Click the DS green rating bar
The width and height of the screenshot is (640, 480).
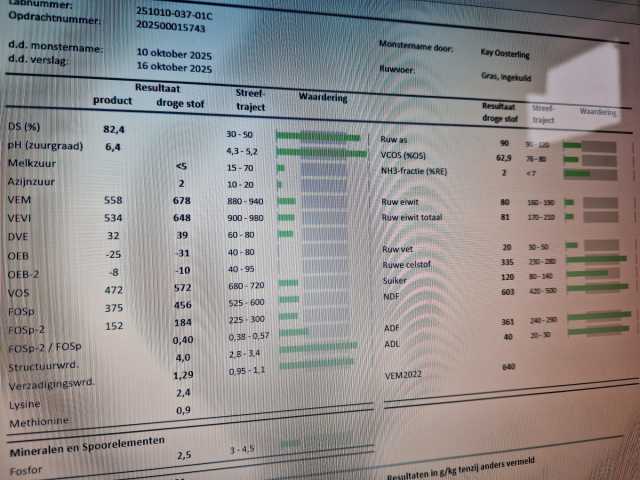click(x=318, y=137)
